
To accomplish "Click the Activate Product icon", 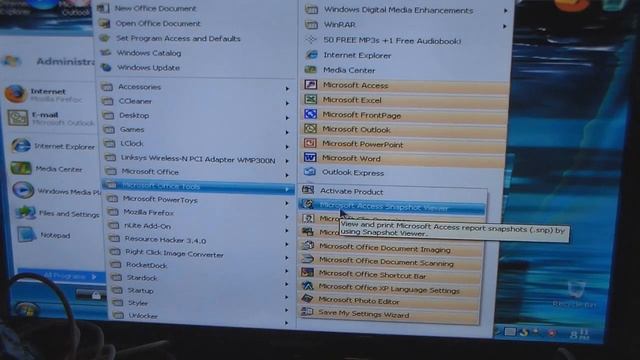I will click(x=308, y=190).
